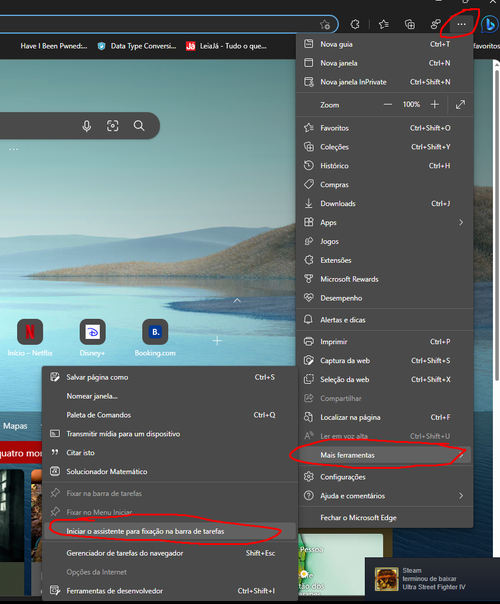Open the Extensions puzzle icon in toolbar

point(355,25)
